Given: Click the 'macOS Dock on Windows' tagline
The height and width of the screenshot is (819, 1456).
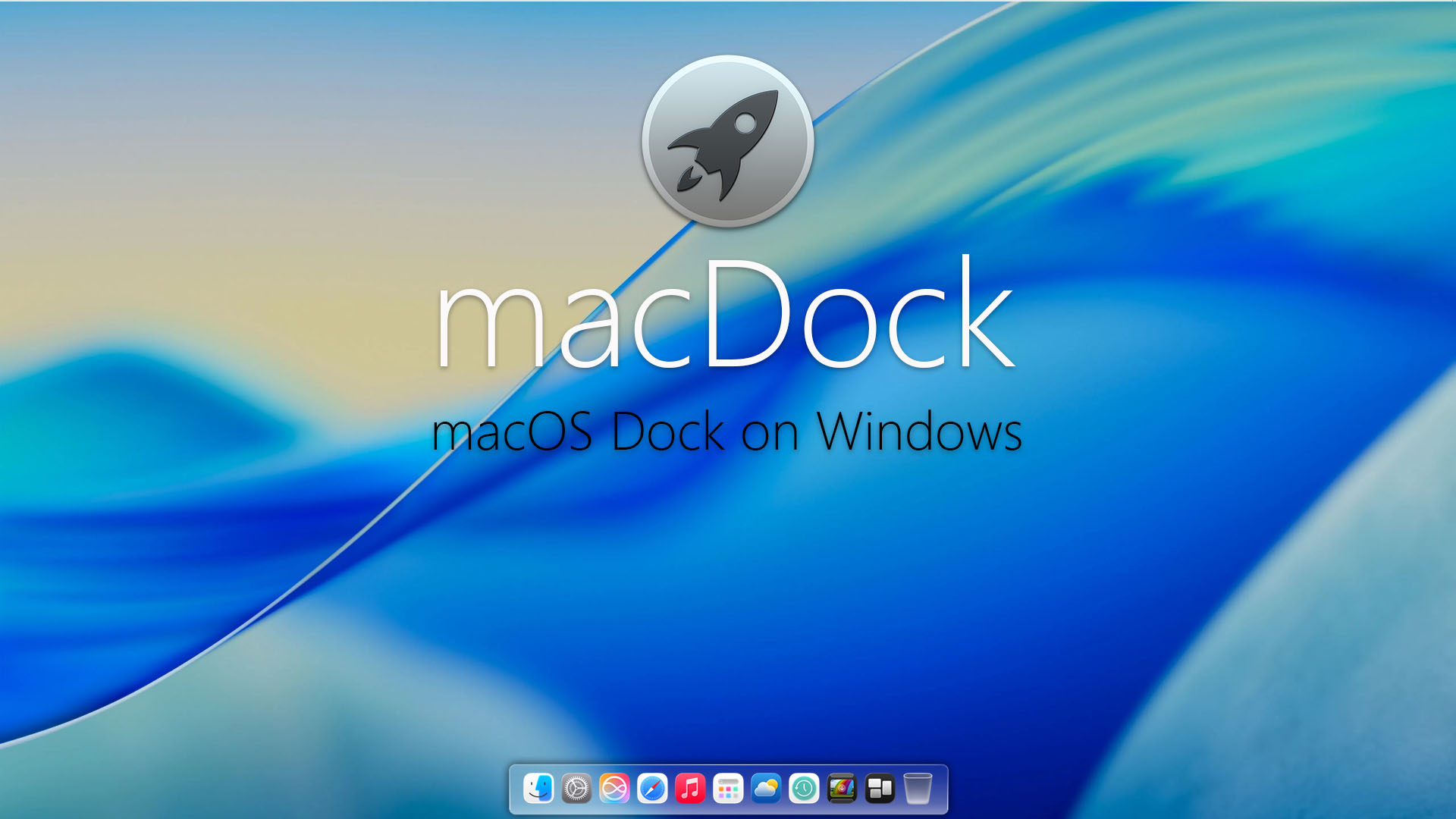Looking at the screenshot, I should click(728, 432).
